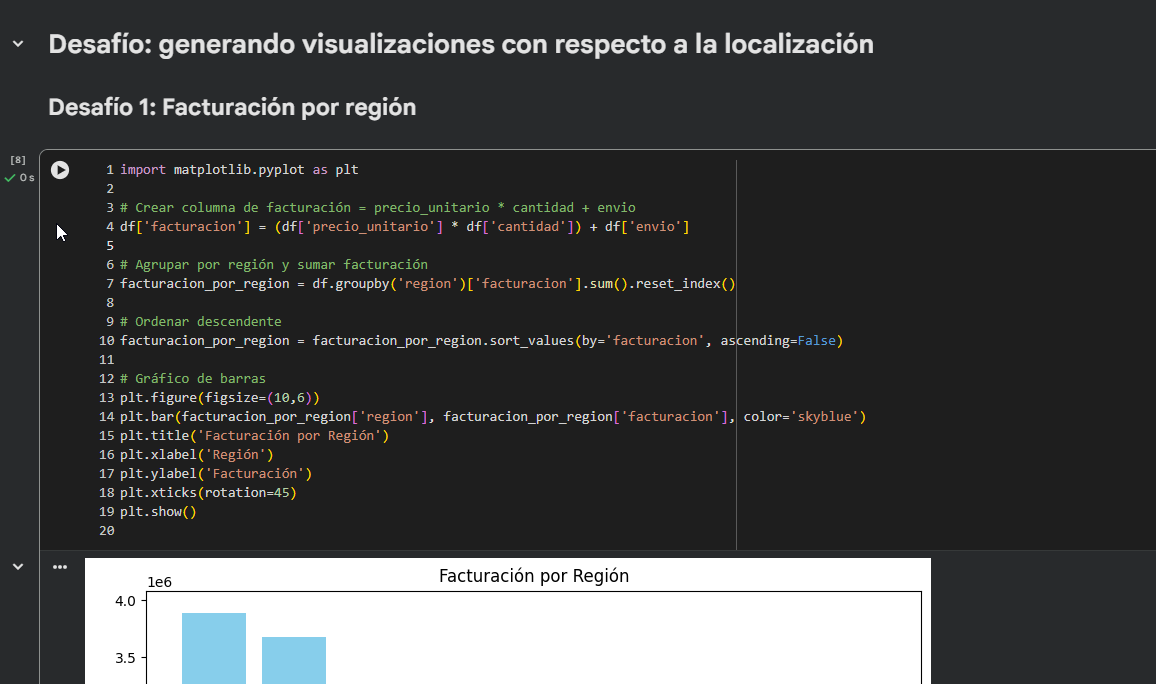Select the main 'Desafío: generando visualizaciones' title
The height and width of the screenshot is (684, 1156).
[x=461, y=43]
